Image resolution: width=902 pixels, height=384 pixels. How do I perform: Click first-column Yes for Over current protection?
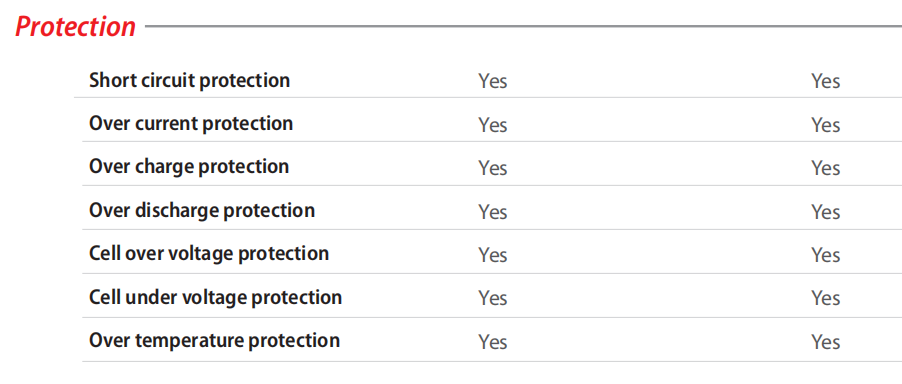tap(493, 125)
